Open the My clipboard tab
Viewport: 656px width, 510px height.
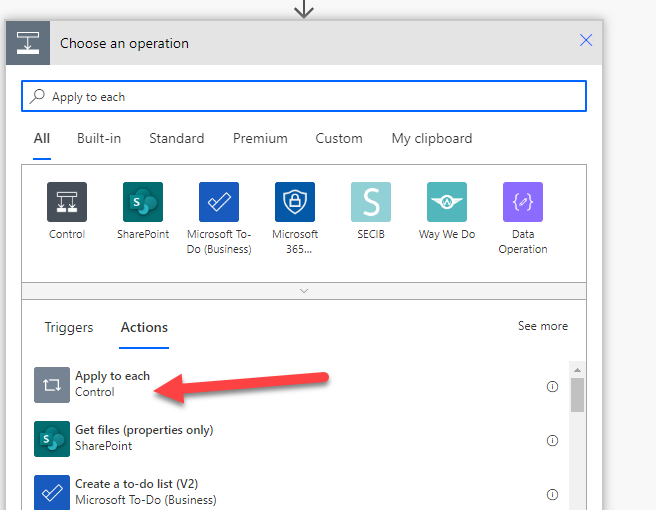(431, 139)
